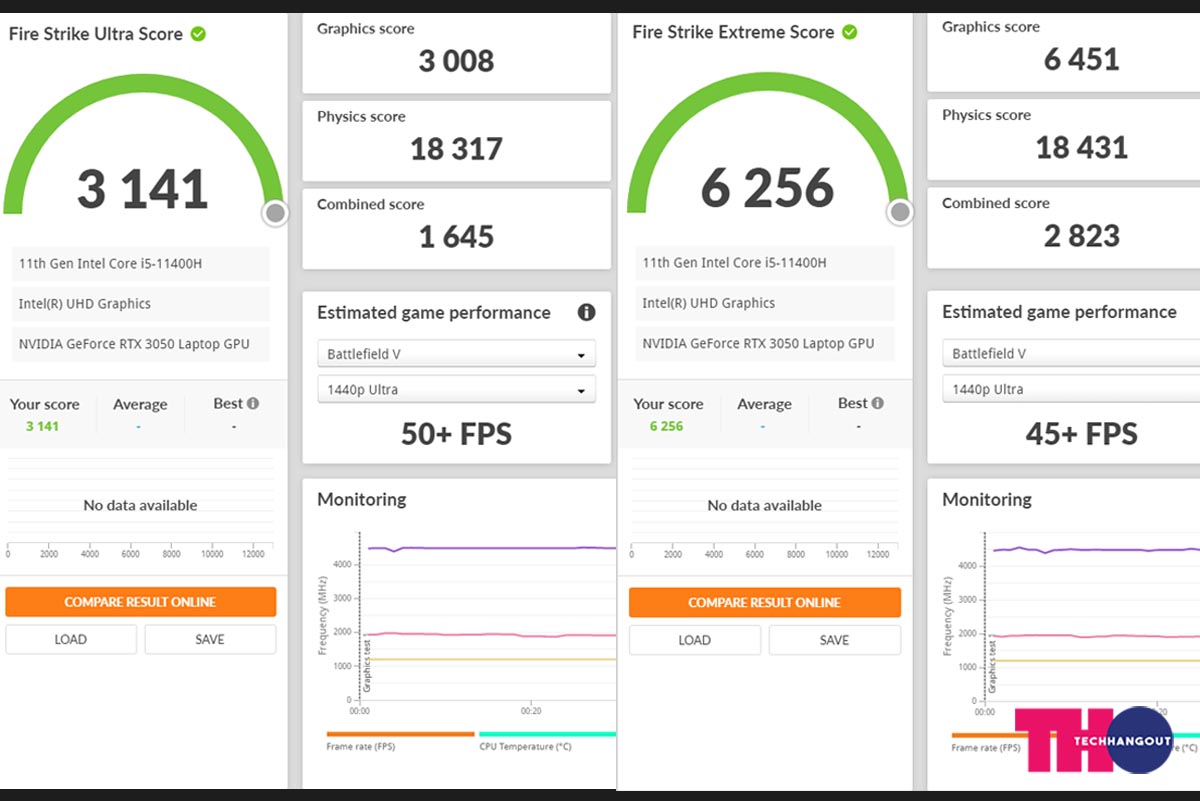Click the Graphics score value 6 451
1200x801 pixels.
[x=1082, y=59]
